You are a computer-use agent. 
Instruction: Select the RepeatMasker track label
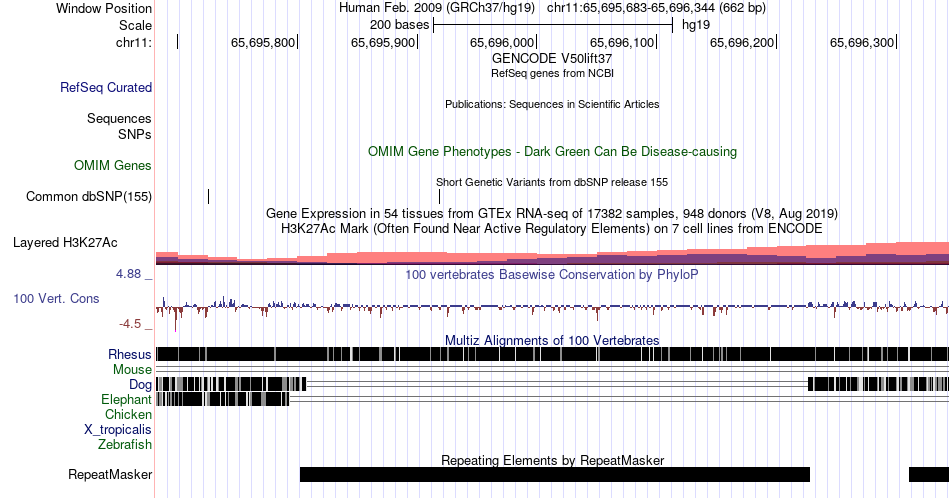point(110,474)
